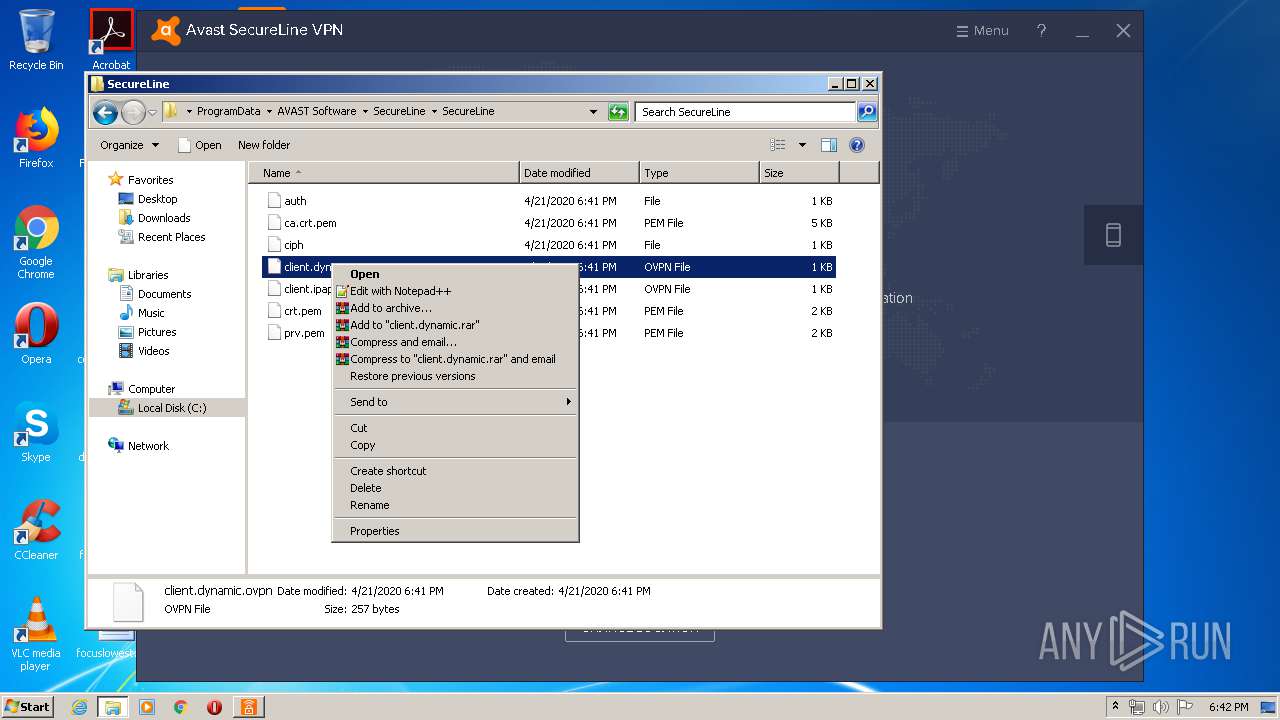
Task: Open the Send to submenu
Action: pyautogui.click(x=455, y=402)
